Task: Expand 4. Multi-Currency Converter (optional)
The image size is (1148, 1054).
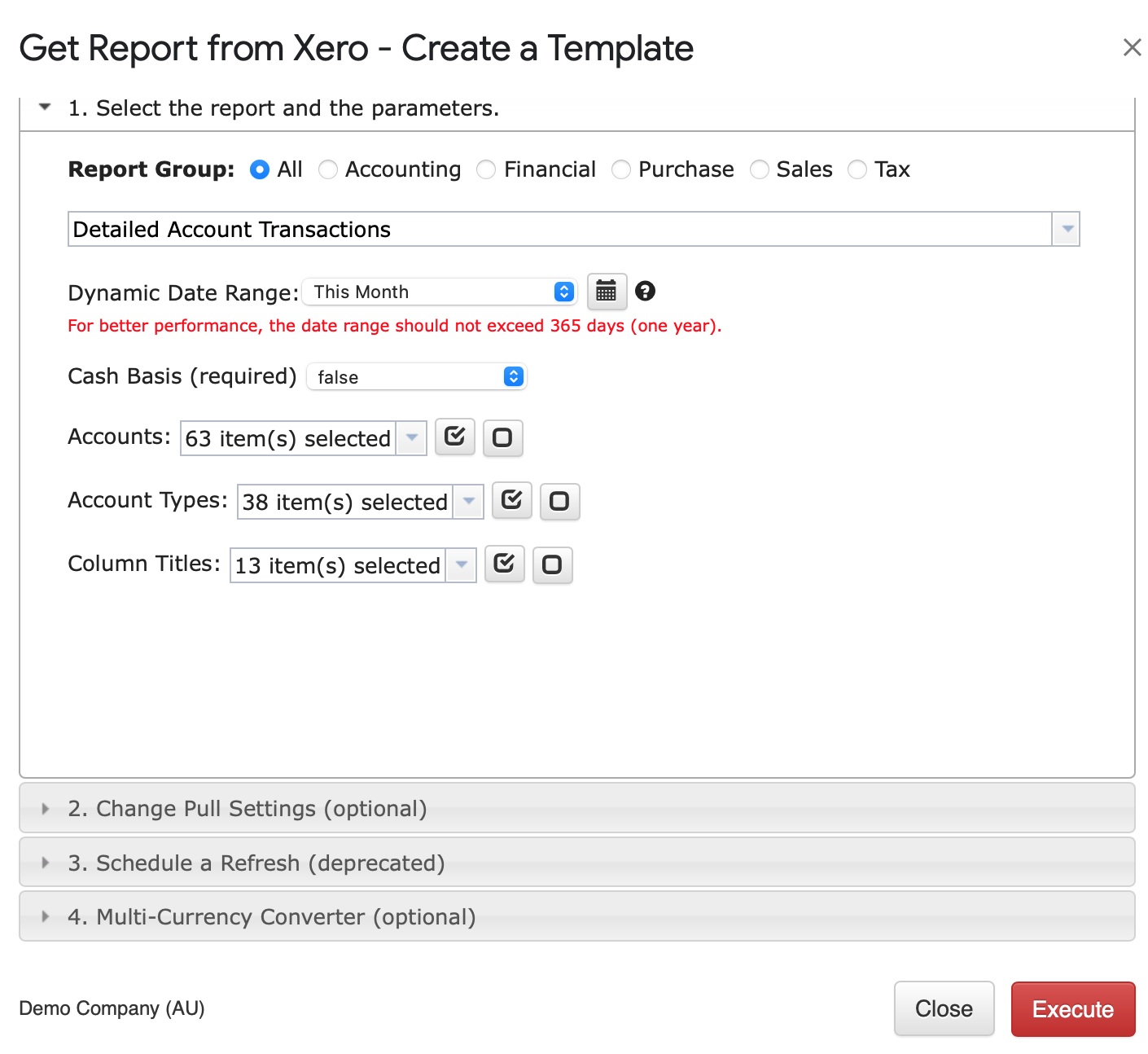Action: coord(576,916)
